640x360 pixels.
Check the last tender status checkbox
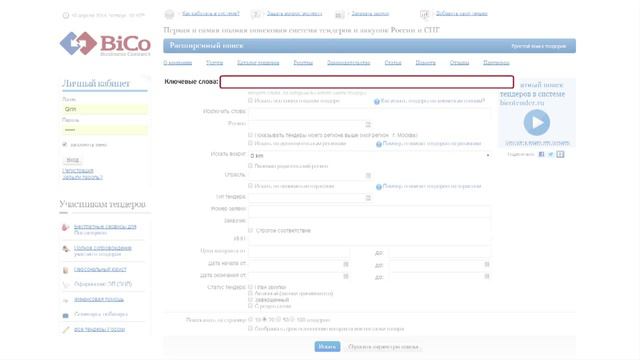pyautogui.click(x=250, y=306)
